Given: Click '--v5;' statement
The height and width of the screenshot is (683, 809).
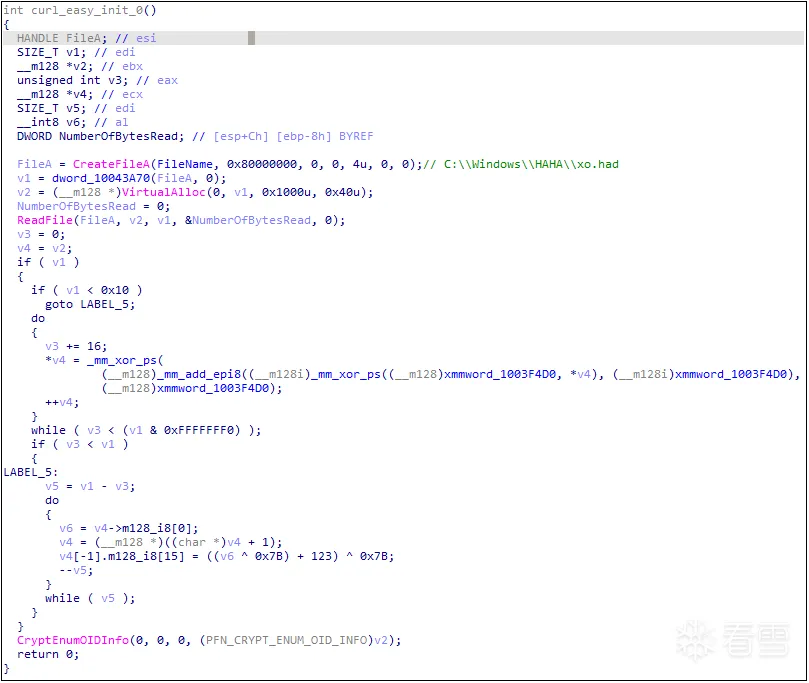Looking at the screenshot, I should tap(76, 571).
